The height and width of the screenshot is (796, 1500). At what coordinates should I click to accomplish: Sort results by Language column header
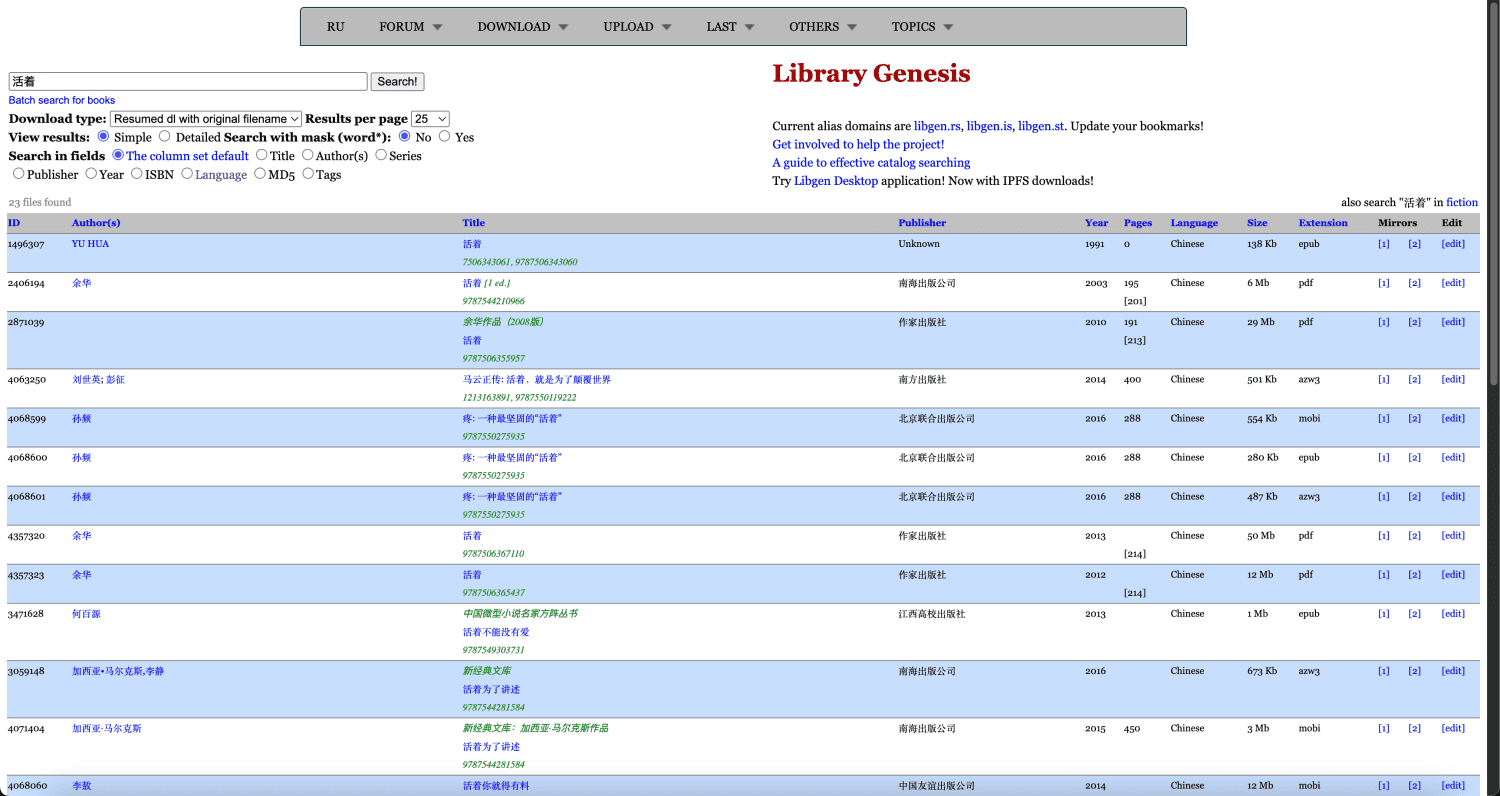1194,223
